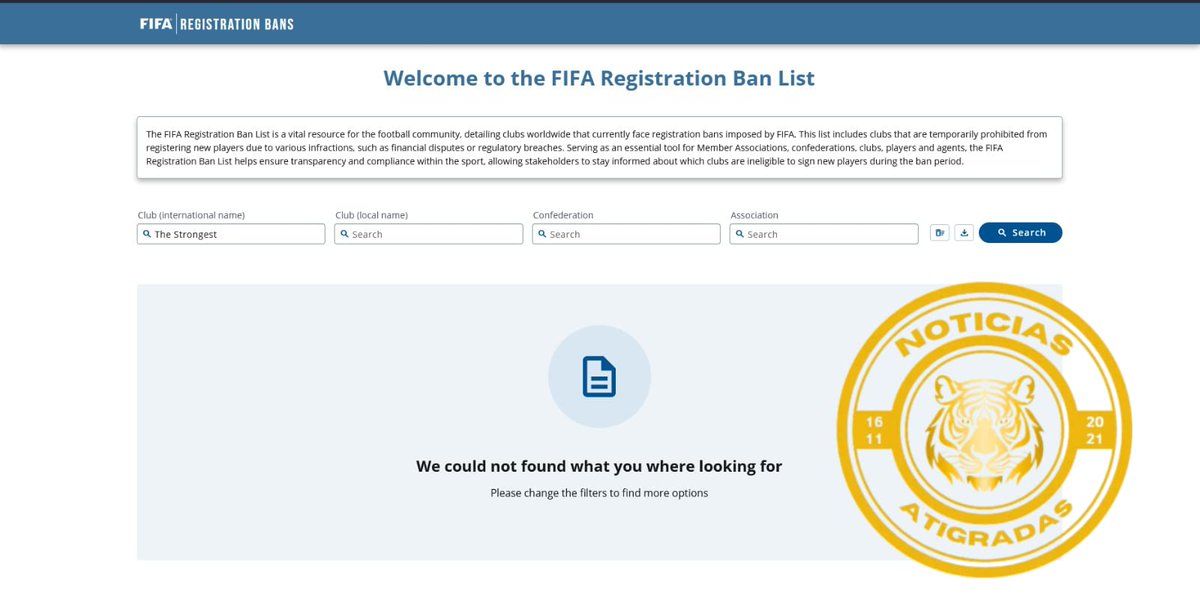
Task: Focus the Club (local name) search field
Action: pos(428,234)
